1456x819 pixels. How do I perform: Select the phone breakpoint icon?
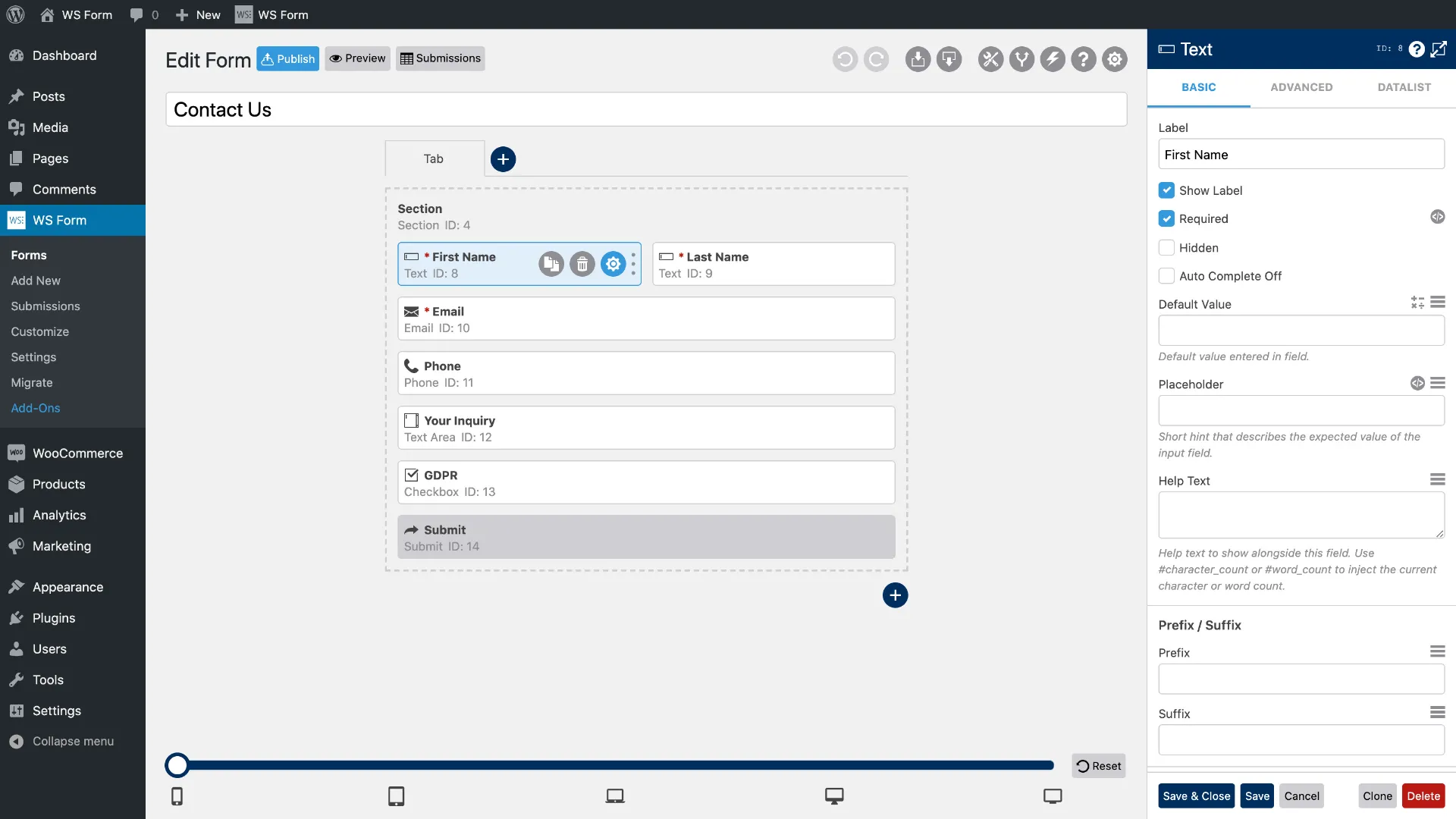pos(177,796)
